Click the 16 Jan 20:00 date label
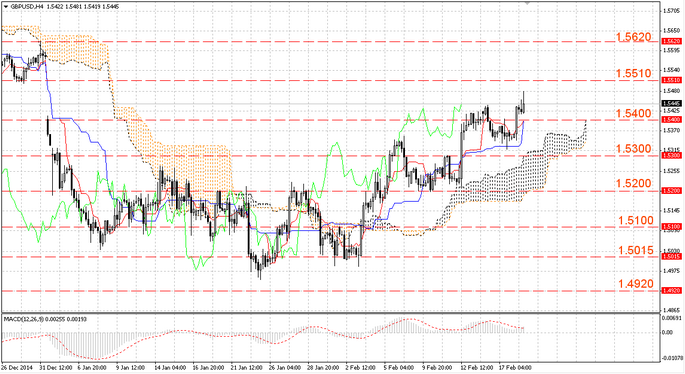The image size is (685, 374). (208, 367)
